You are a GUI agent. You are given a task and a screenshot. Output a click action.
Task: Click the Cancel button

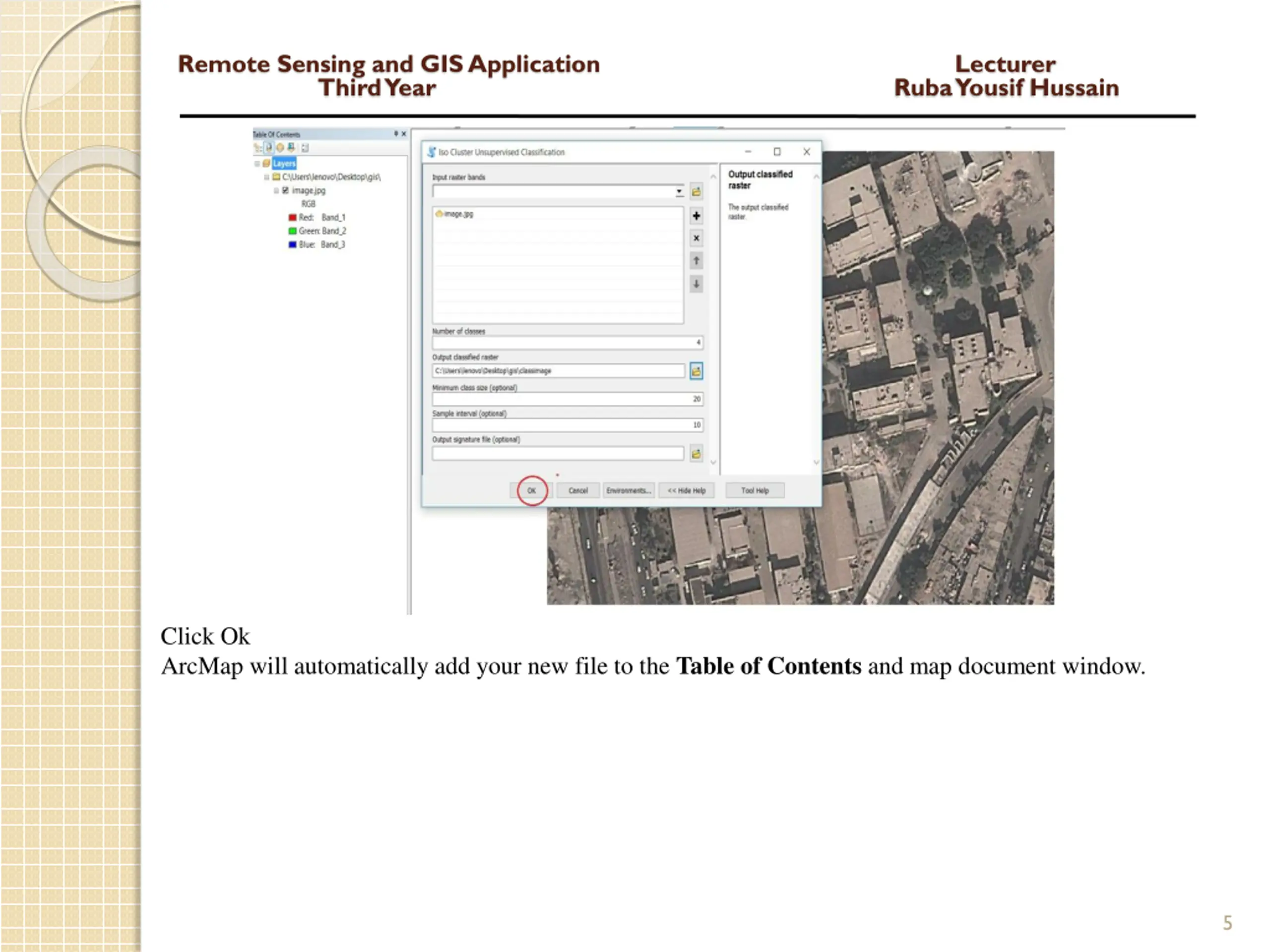click(578, 491)
